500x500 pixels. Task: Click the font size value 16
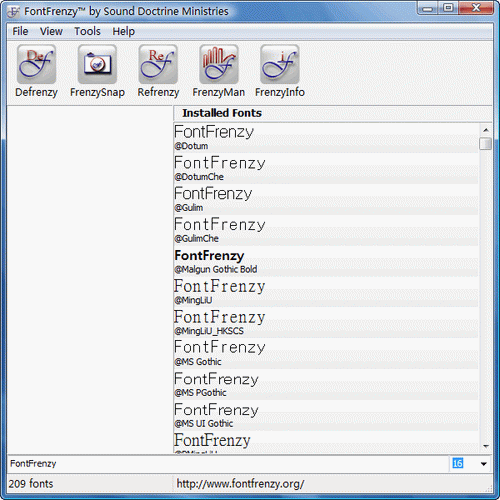[457, 463]
